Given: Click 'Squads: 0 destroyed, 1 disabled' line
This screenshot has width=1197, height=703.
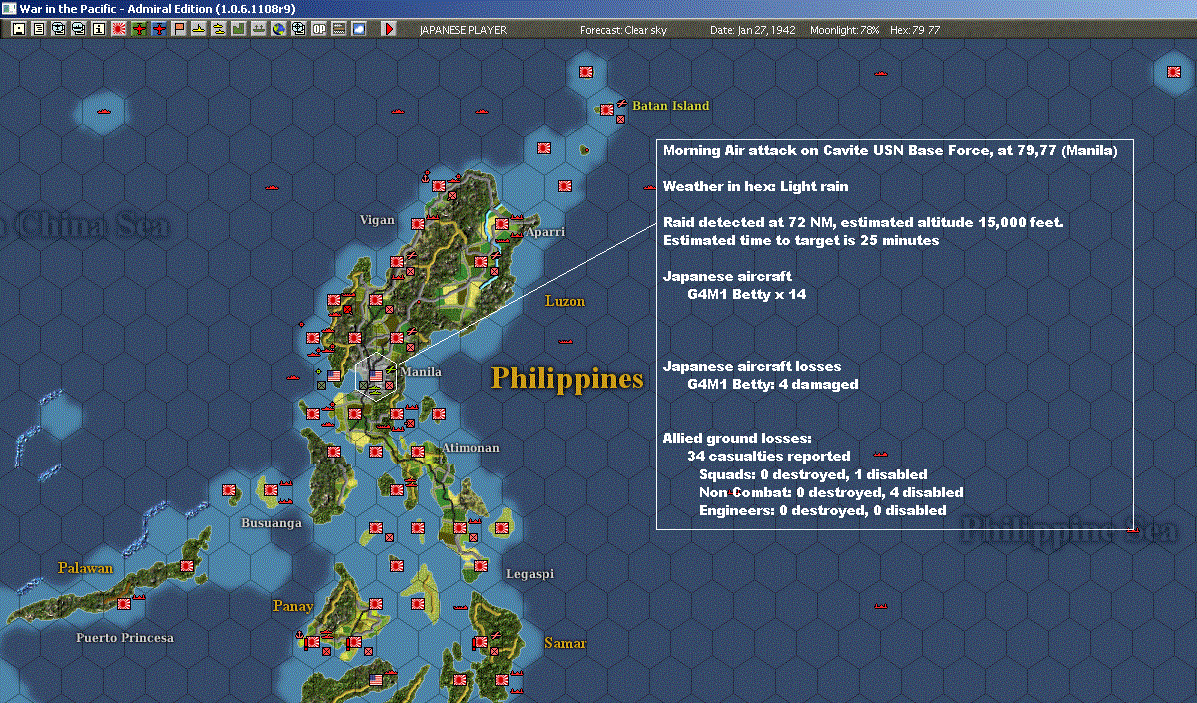Looking at the screenshot, I should 813,474.
